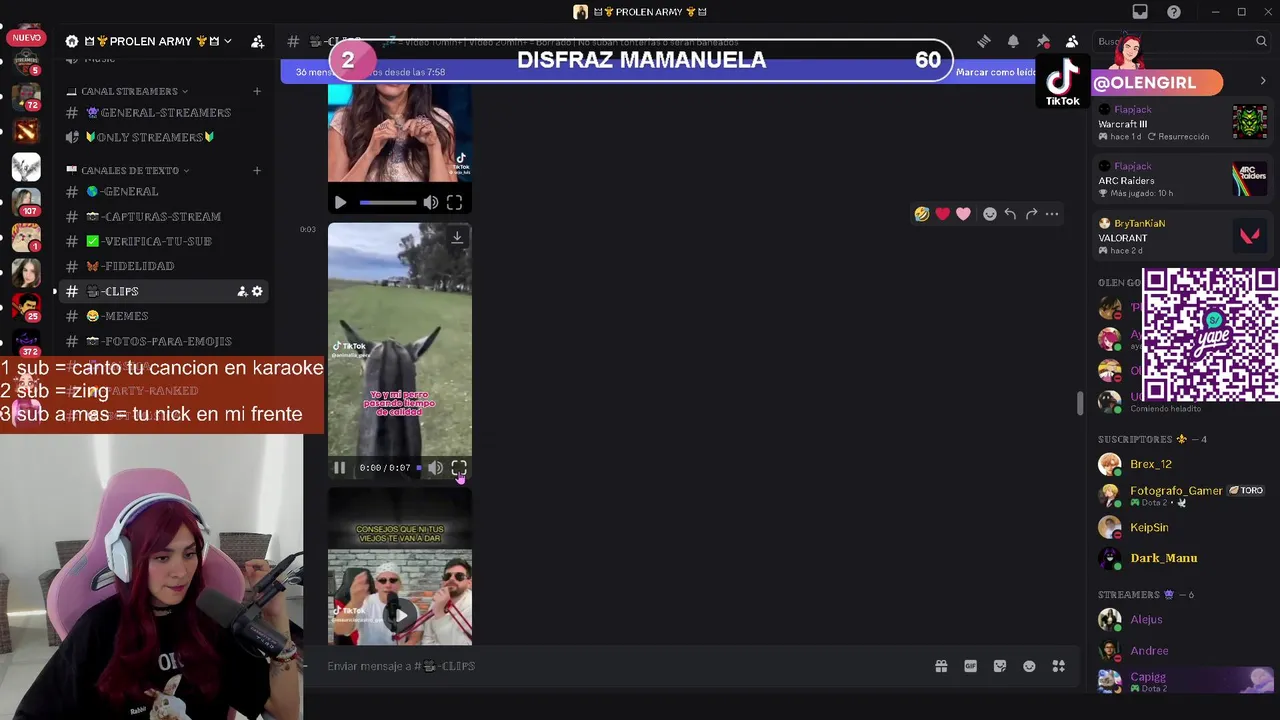Forward the message arrow icon
Image resolution: width=1280 pixels, height=720 pixels.
coord(1031,213)
